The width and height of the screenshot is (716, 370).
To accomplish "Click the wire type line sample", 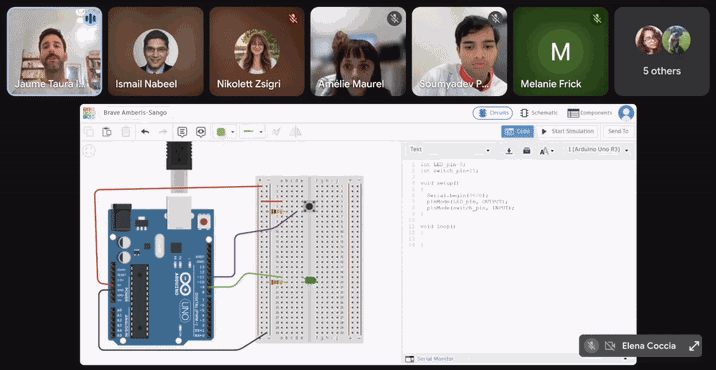I will click(249, 132).
